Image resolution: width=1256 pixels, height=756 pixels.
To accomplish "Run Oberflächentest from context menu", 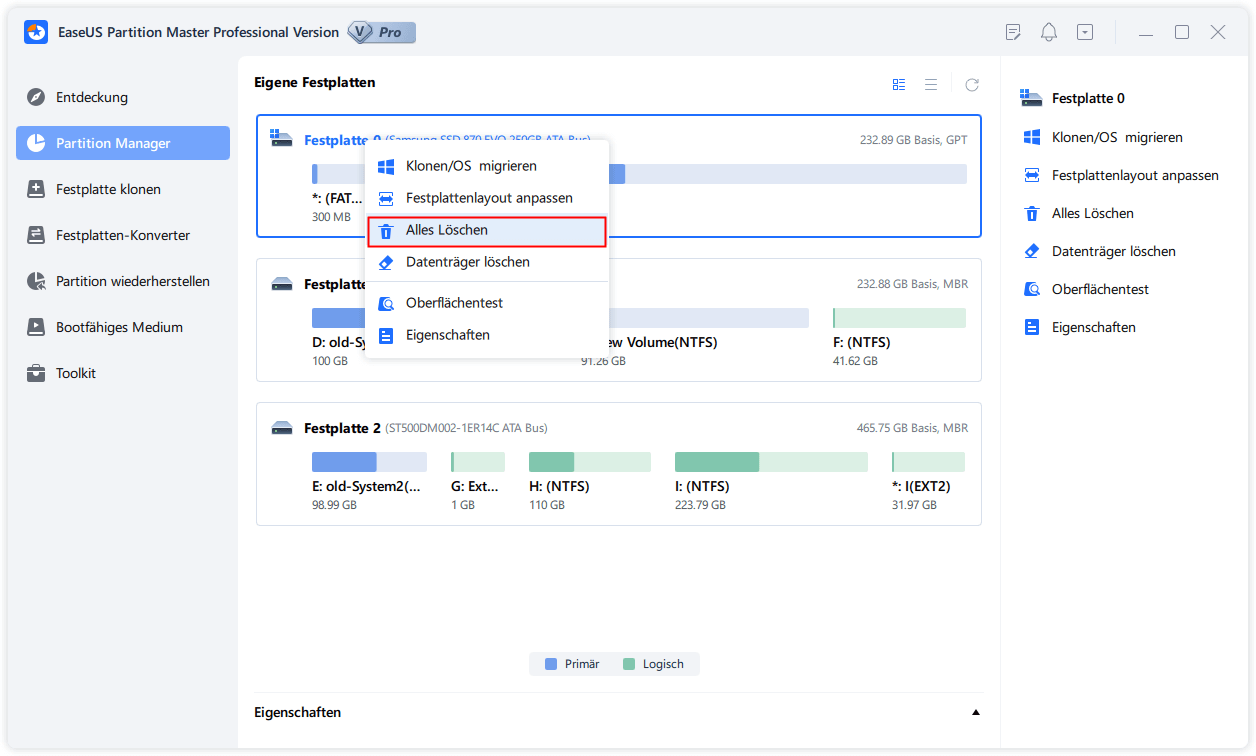I will (x=487, y=303).
